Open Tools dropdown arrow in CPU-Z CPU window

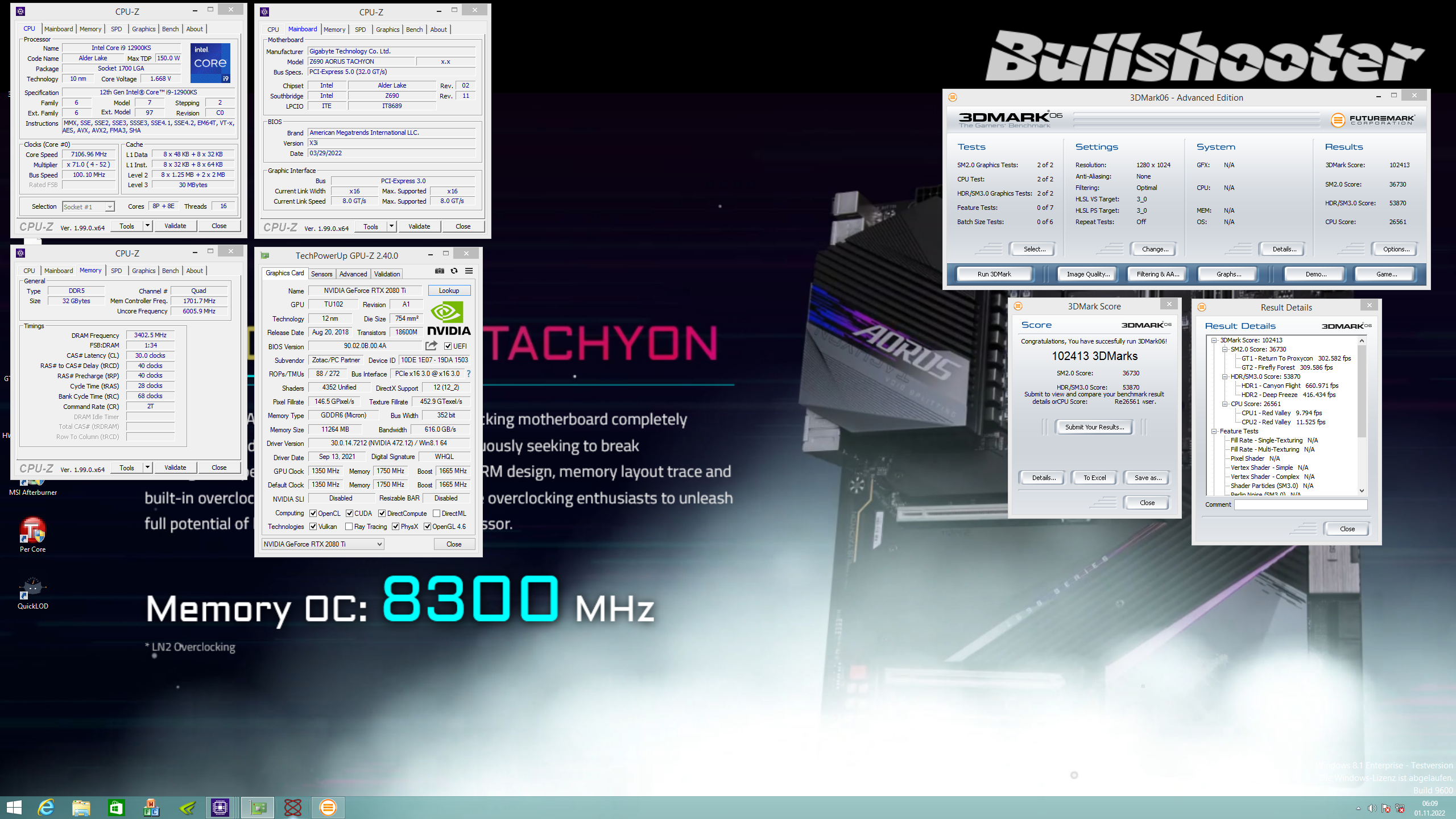coord(147,226)
